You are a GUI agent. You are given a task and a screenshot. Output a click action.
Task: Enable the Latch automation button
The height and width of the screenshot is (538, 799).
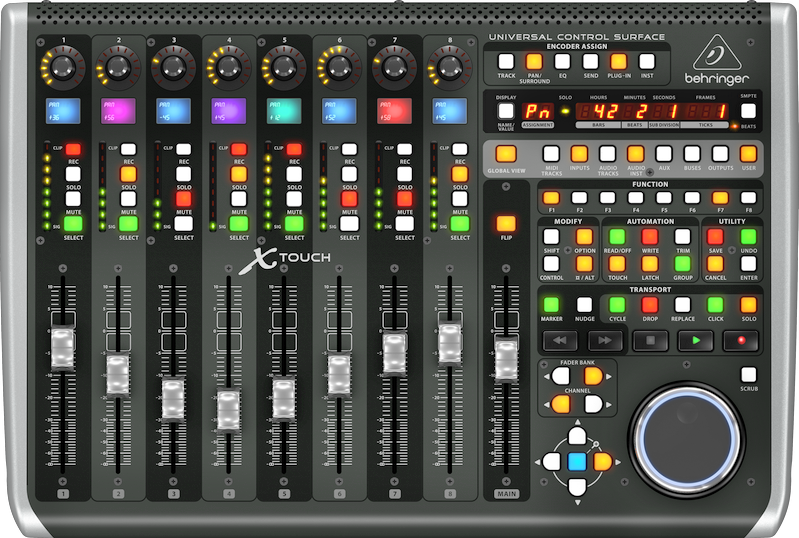click(650, 264)
